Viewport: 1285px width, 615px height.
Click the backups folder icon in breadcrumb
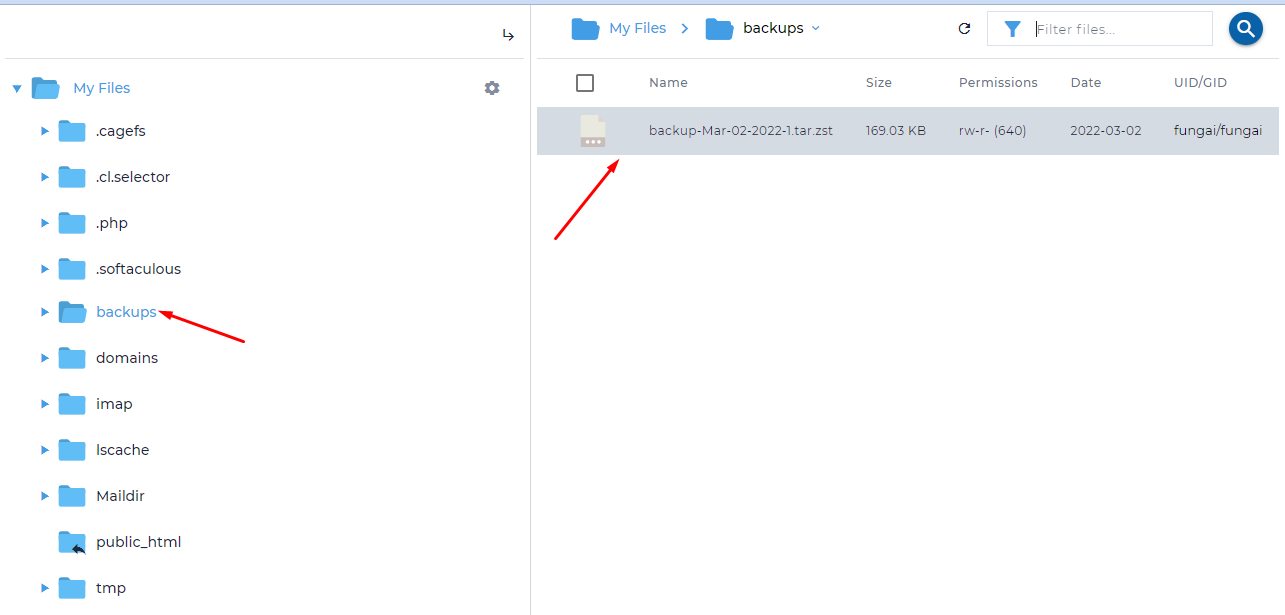click(x=719, y=28)
